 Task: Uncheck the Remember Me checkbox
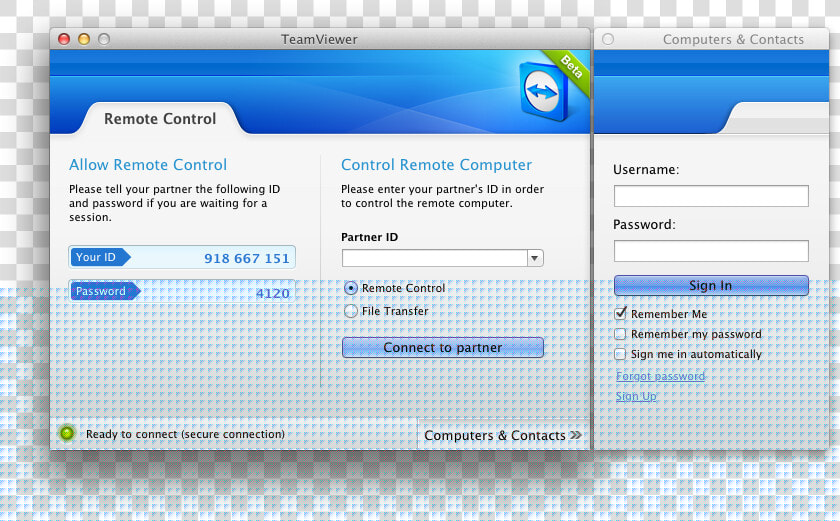(x=620, y=314)
